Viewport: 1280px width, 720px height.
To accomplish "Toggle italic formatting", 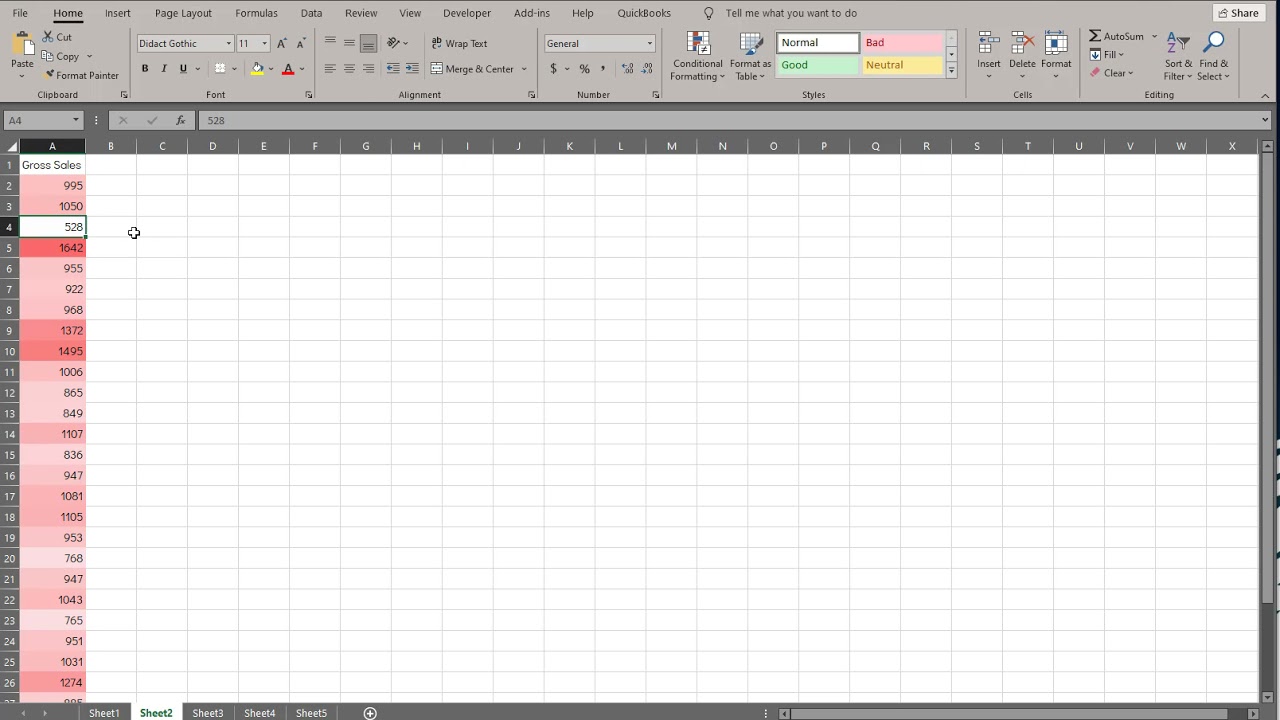I will (x=164, y=69).
